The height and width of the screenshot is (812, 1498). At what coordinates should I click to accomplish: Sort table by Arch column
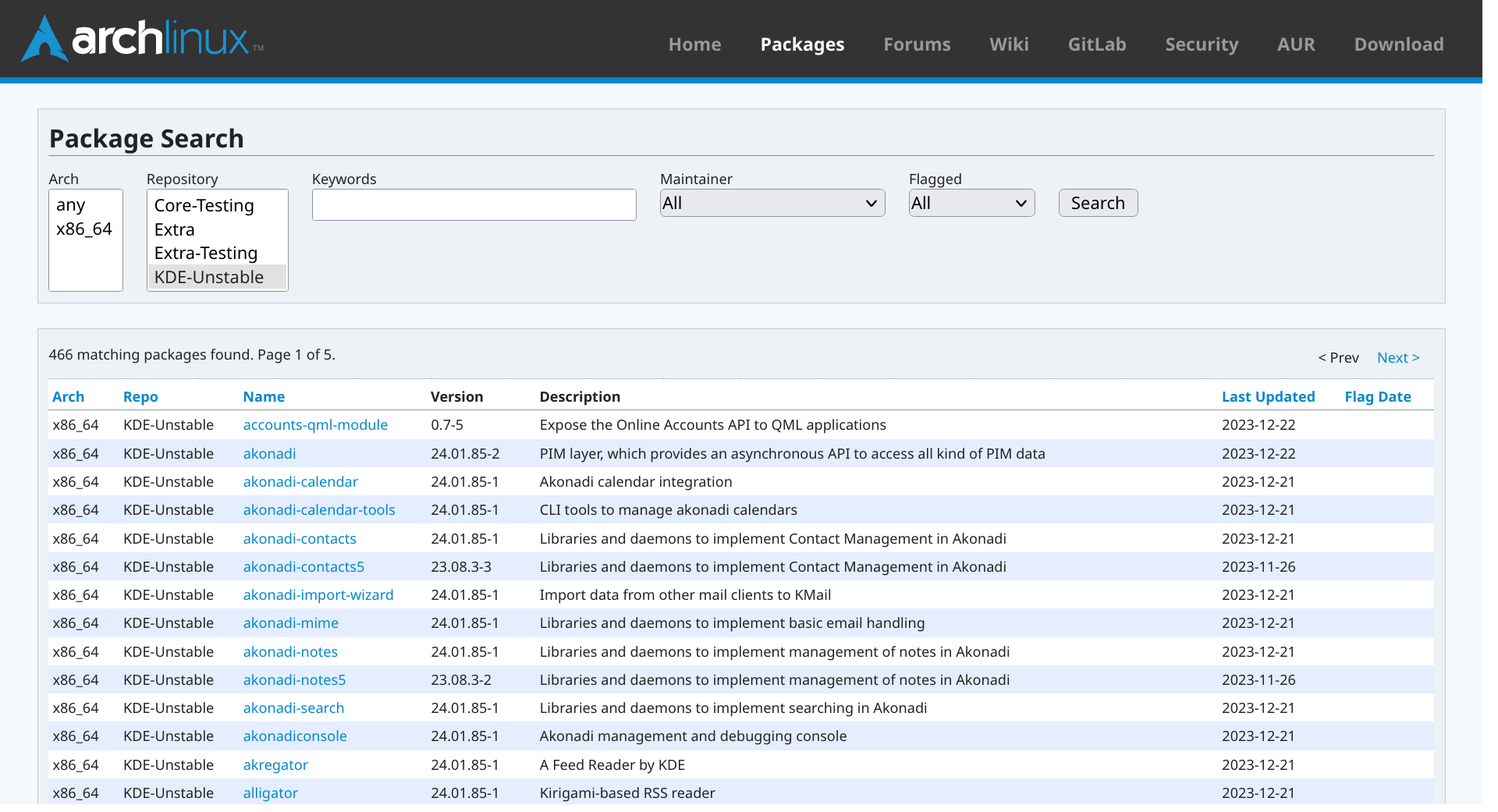[x=68, y=396]
